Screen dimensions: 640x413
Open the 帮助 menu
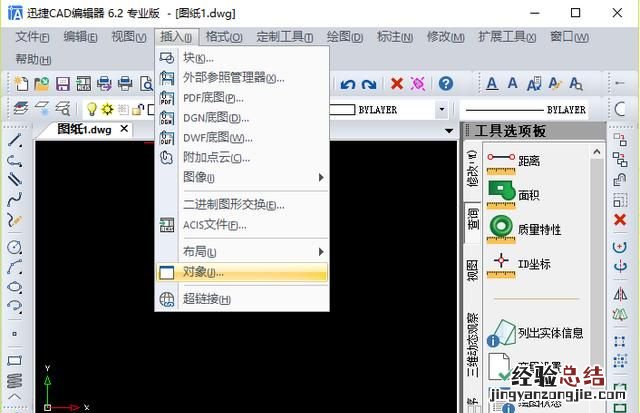pyautogui.click(x=33, y=60)
